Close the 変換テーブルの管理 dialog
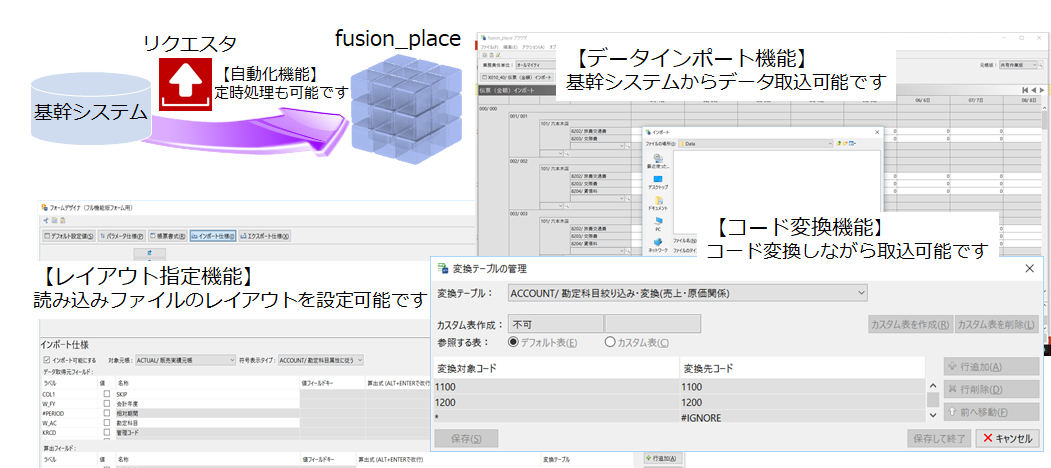Screen dimensions: 1051x468 coord(1030,269)
